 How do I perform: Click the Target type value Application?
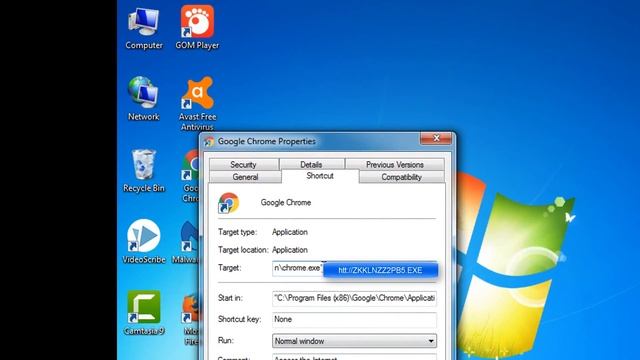point(290,232)
